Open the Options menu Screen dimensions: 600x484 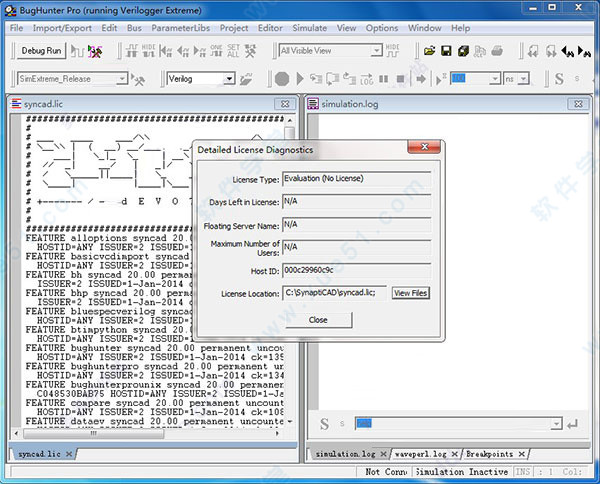click(x=382, y=28)
